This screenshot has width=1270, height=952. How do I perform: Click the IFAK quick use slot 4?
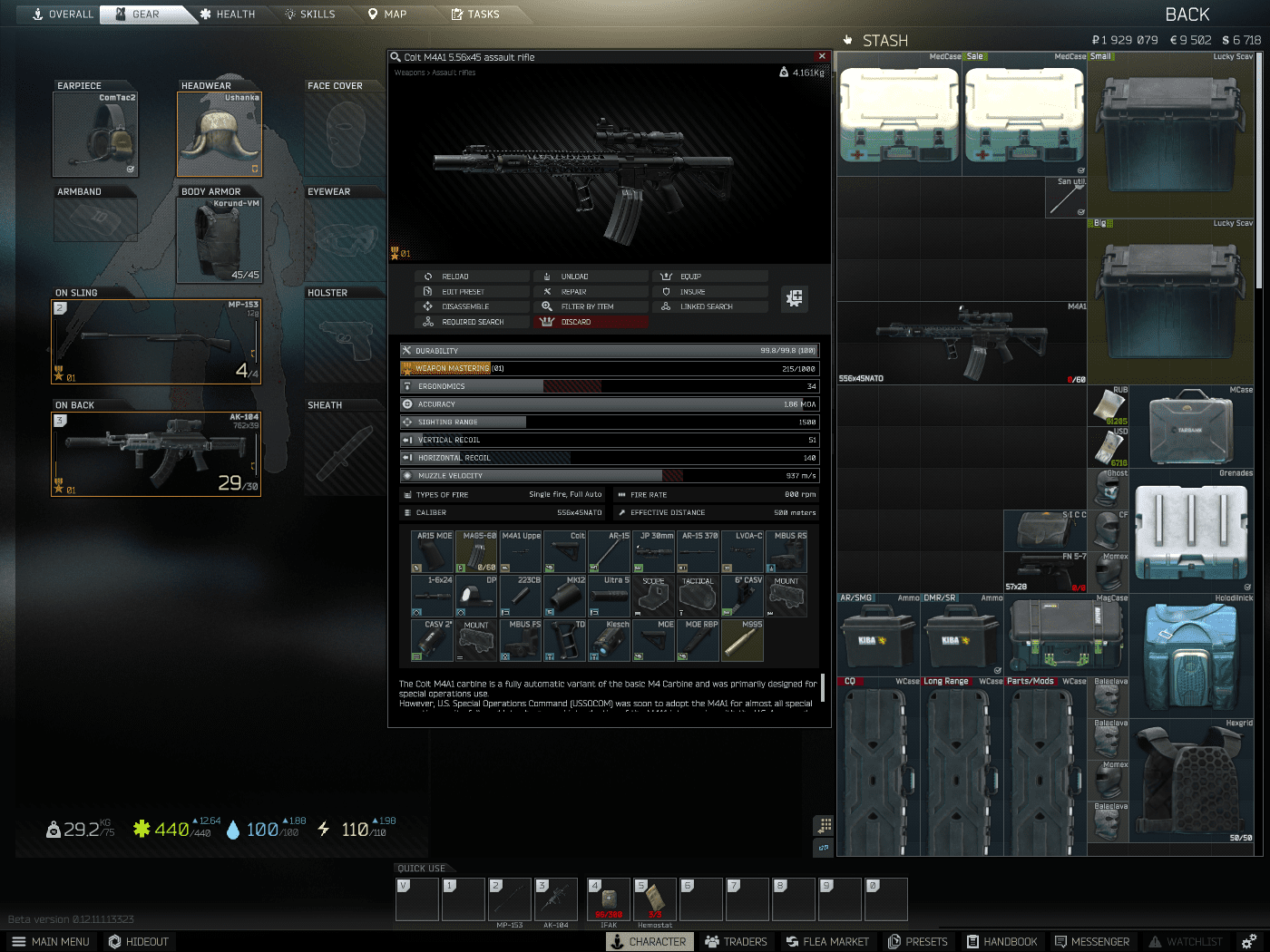click(609, 899)
